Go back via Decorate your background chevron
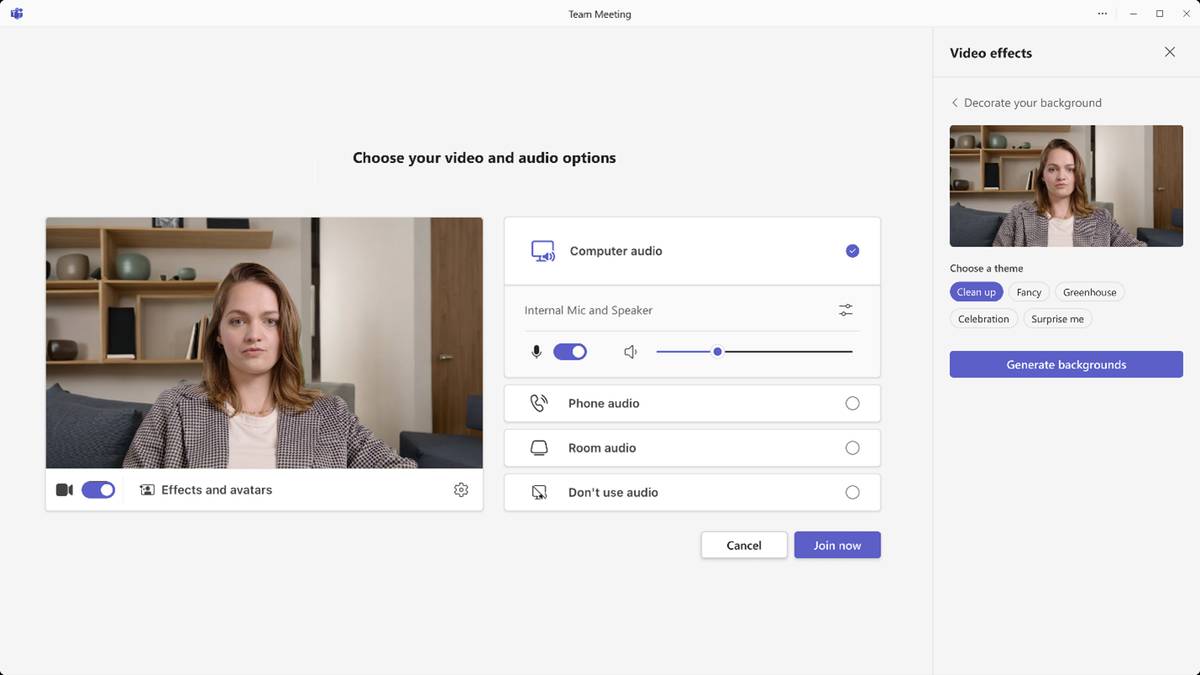1200x675 pixels. [x=955, y=103]
